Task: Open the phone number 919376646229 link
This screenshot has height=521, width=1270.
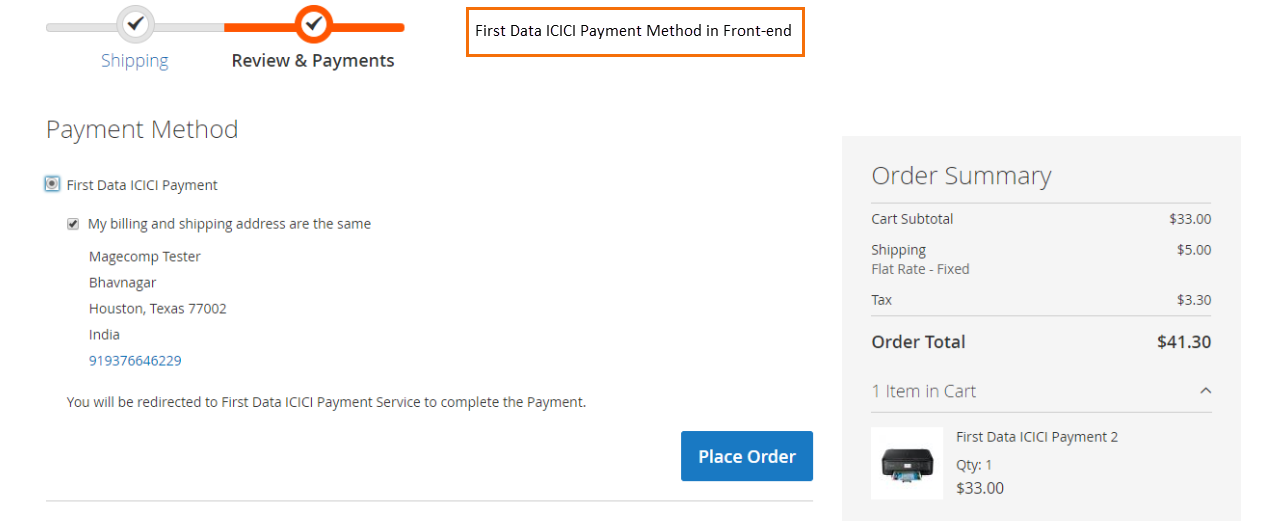Action: point(135,360)
